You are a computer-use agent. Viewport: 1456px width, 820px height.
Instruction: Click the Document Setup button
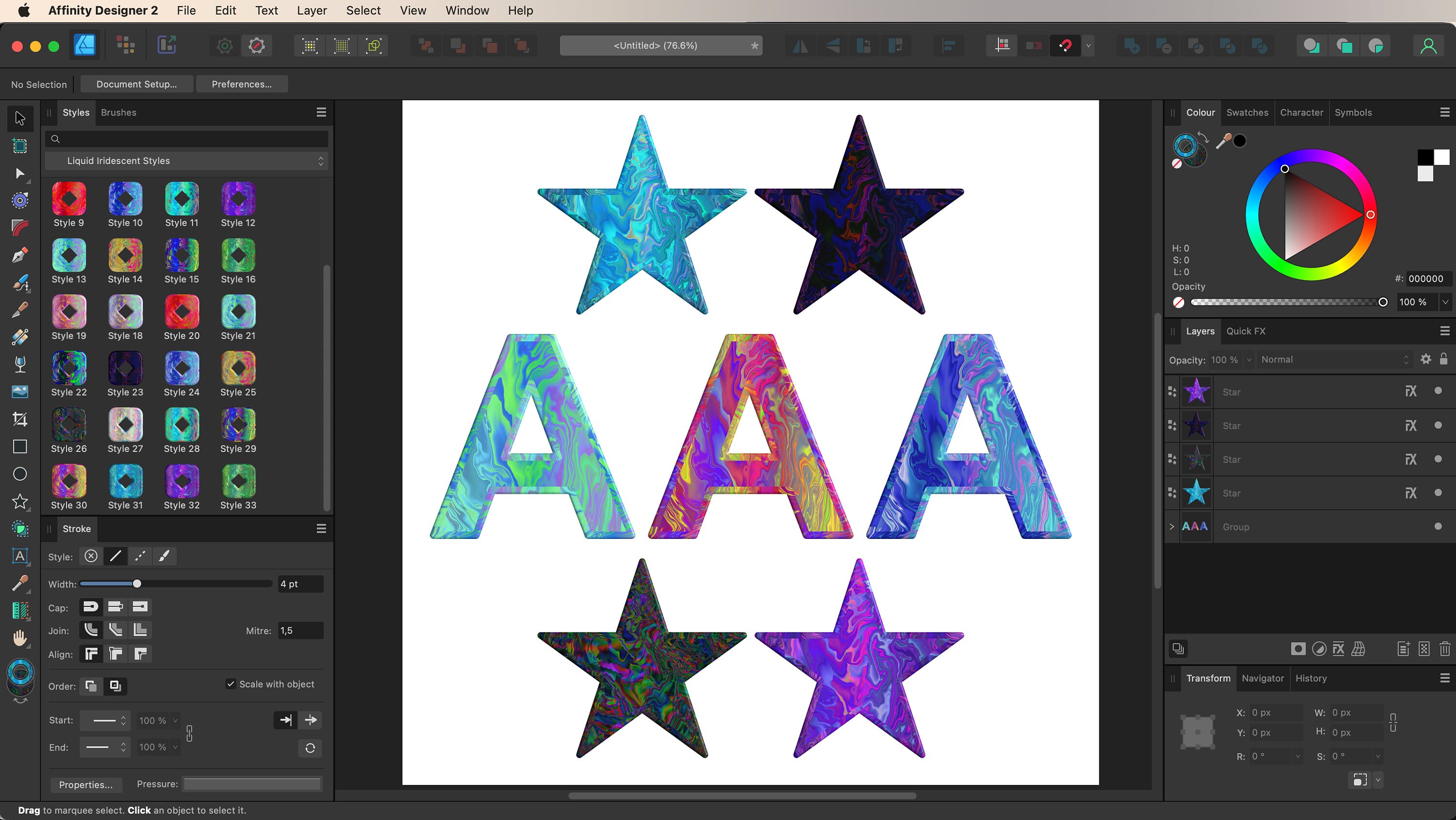point(137,84)
